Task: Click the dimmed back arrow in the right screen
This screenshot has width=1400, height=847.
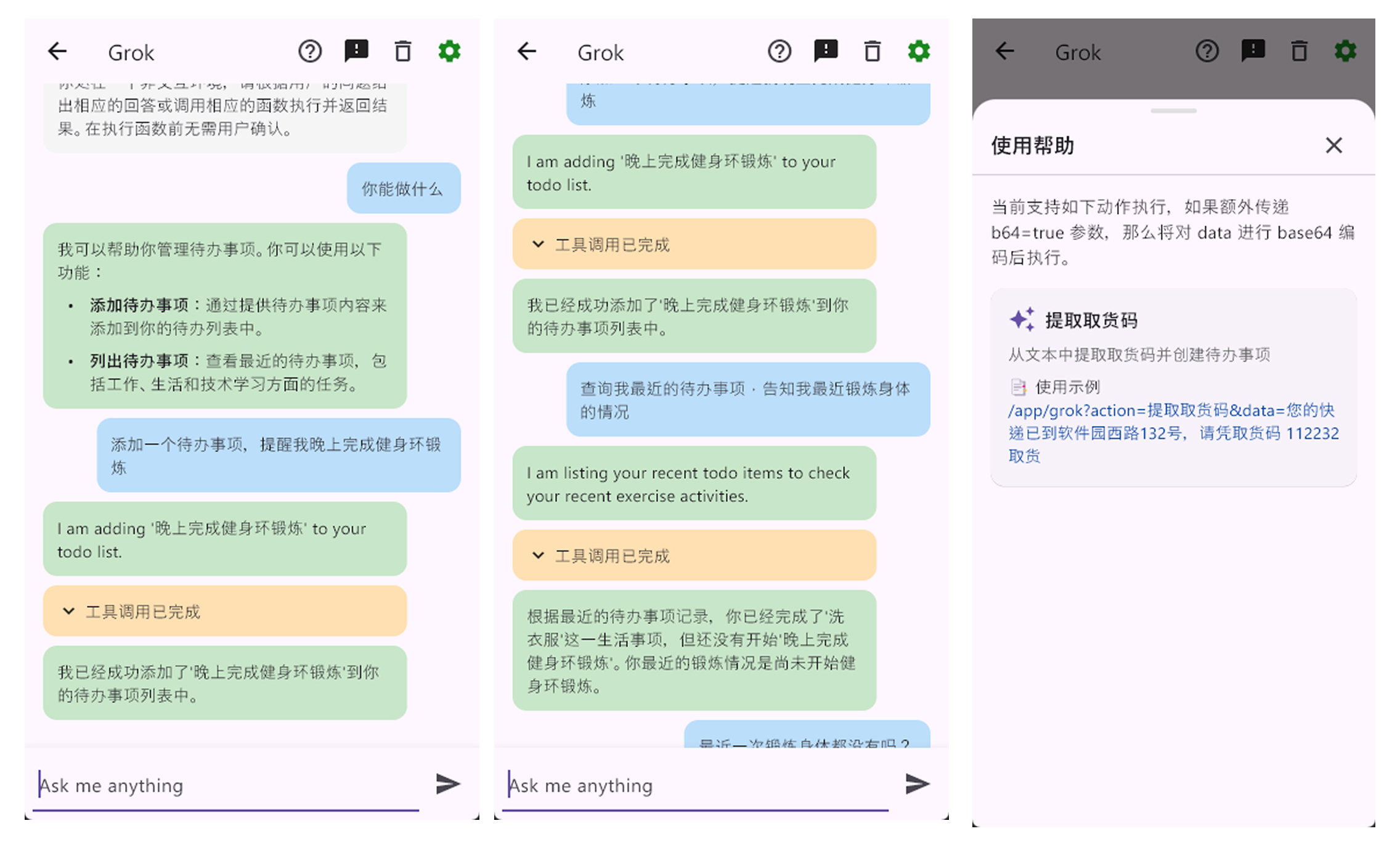Action: pos(1004,51)
